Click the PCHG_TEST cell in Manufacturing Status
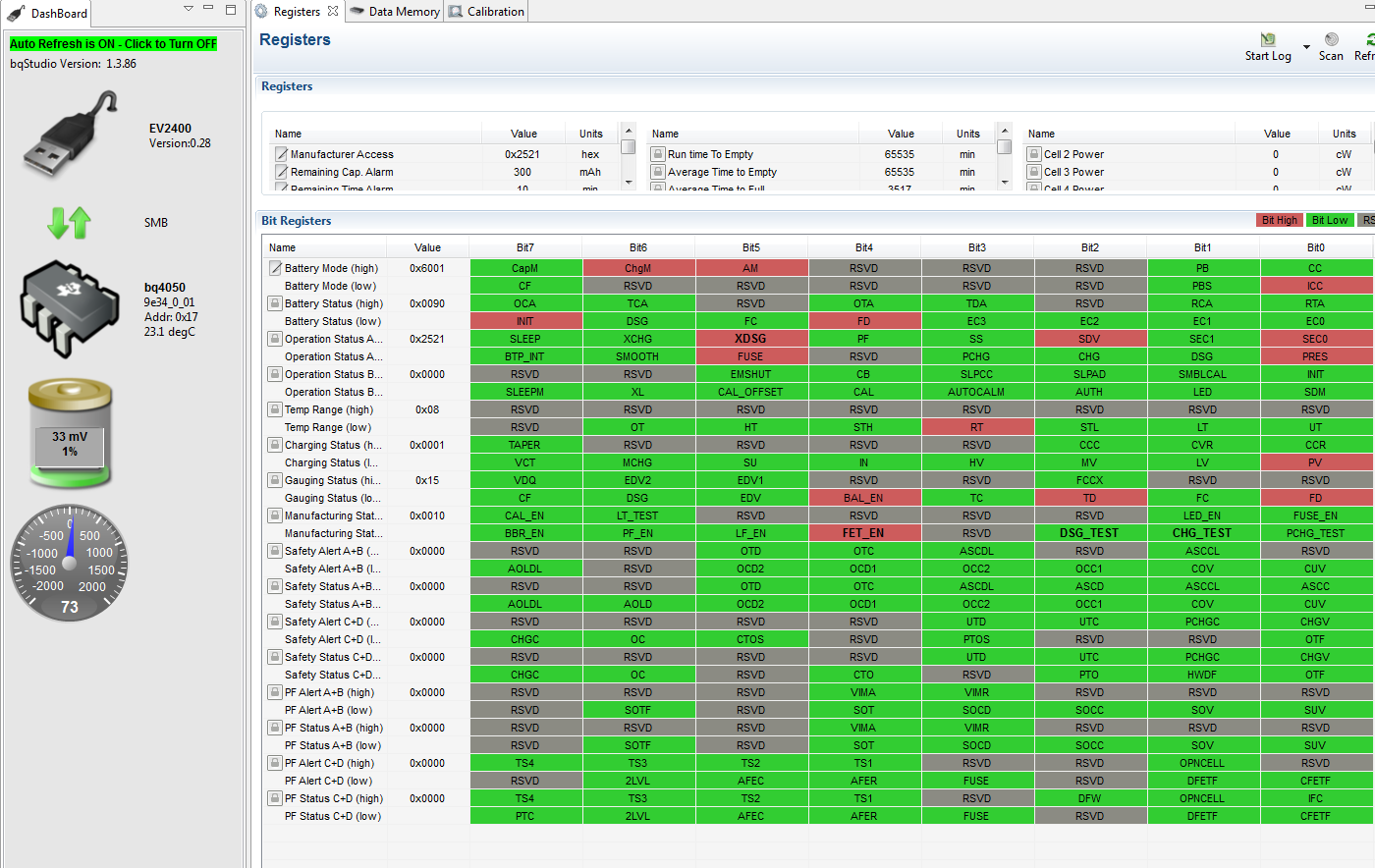The image size is (1375, 868). tap(1316, 533)
